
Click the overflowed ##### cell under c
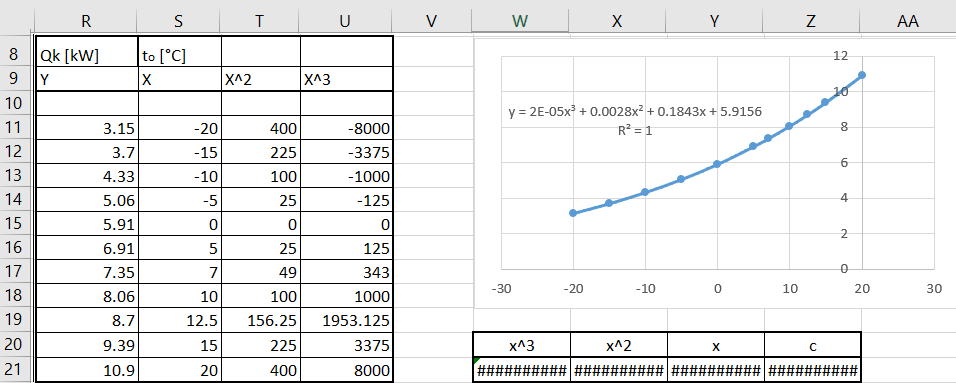click(812, 370)
